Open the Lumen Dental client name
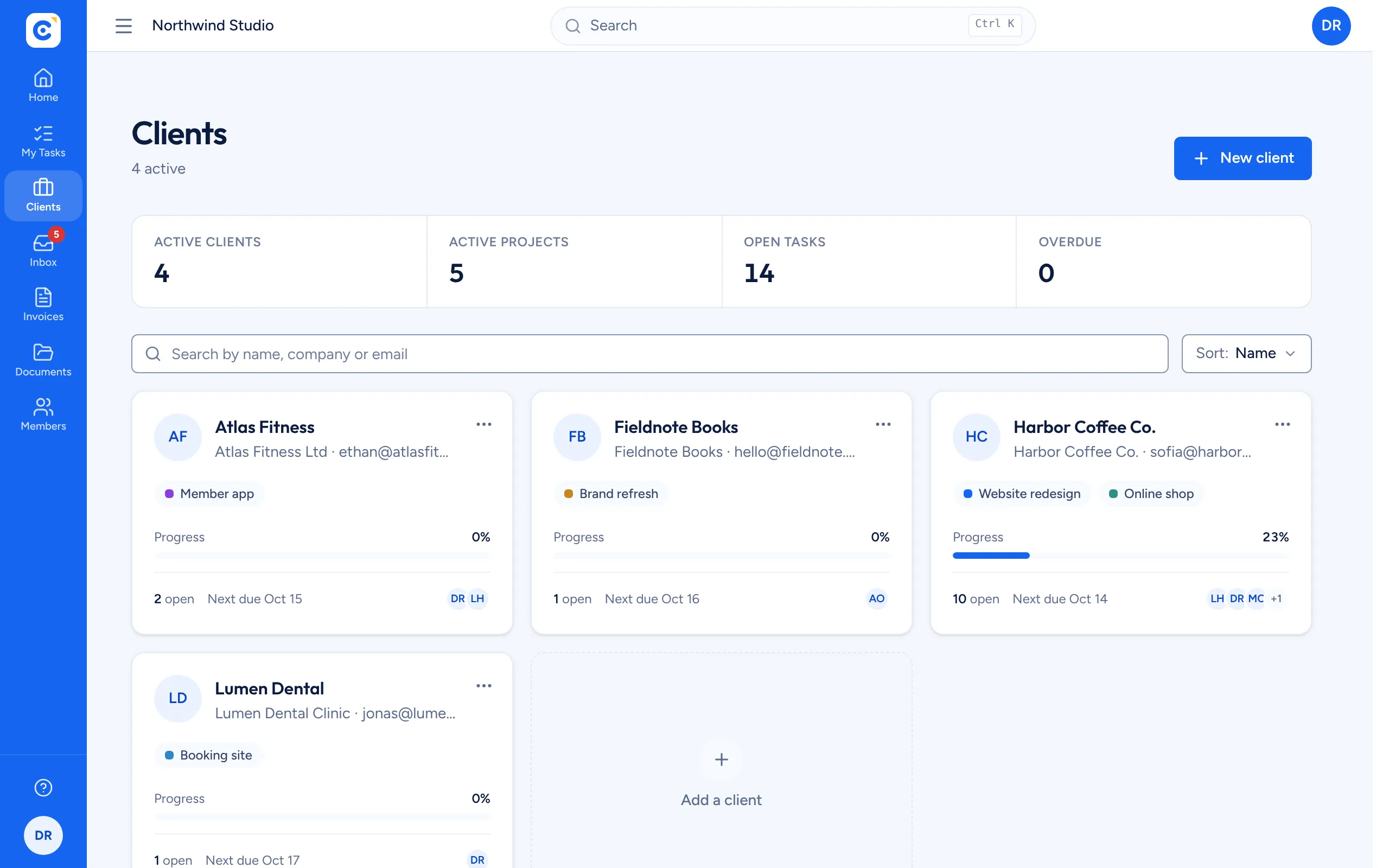 269,688
